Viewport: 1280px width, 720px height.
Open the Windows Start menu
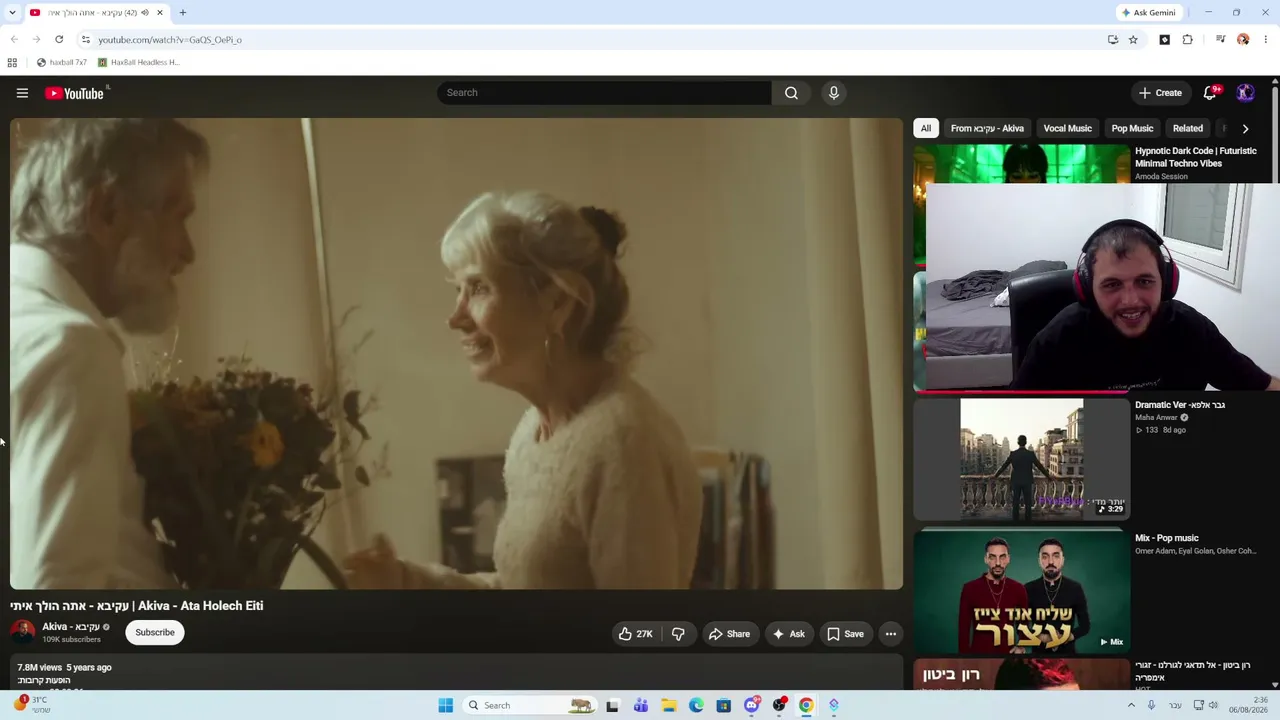[x=446, y=705]
